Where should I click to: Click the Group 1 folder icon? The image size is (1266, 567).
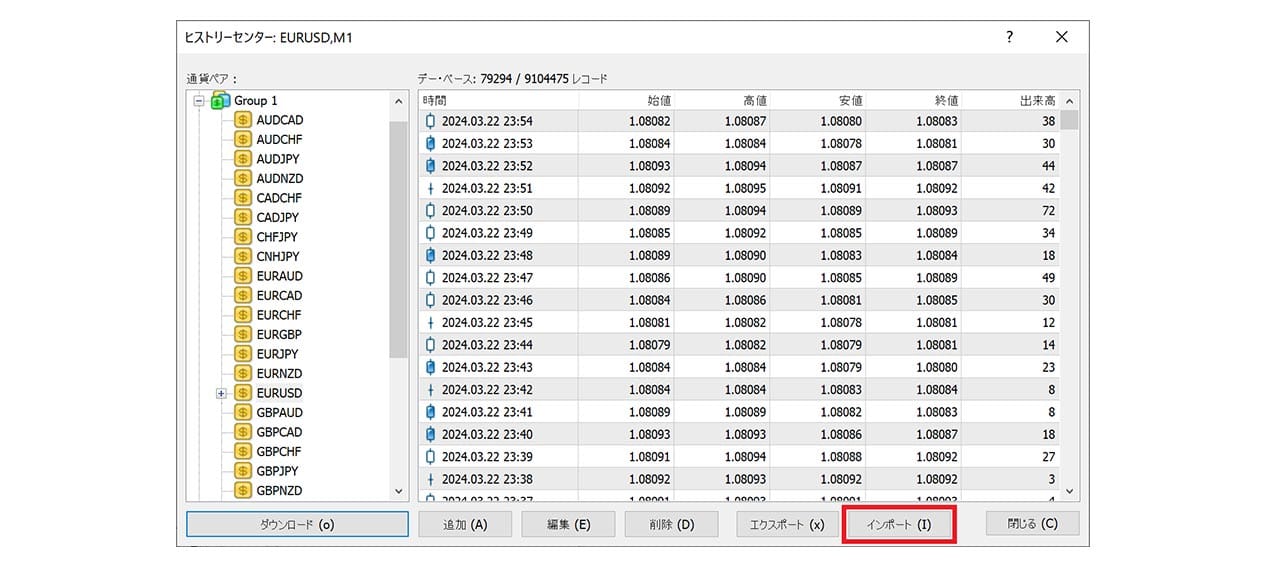pyautogui.click(x=221, y=101)
